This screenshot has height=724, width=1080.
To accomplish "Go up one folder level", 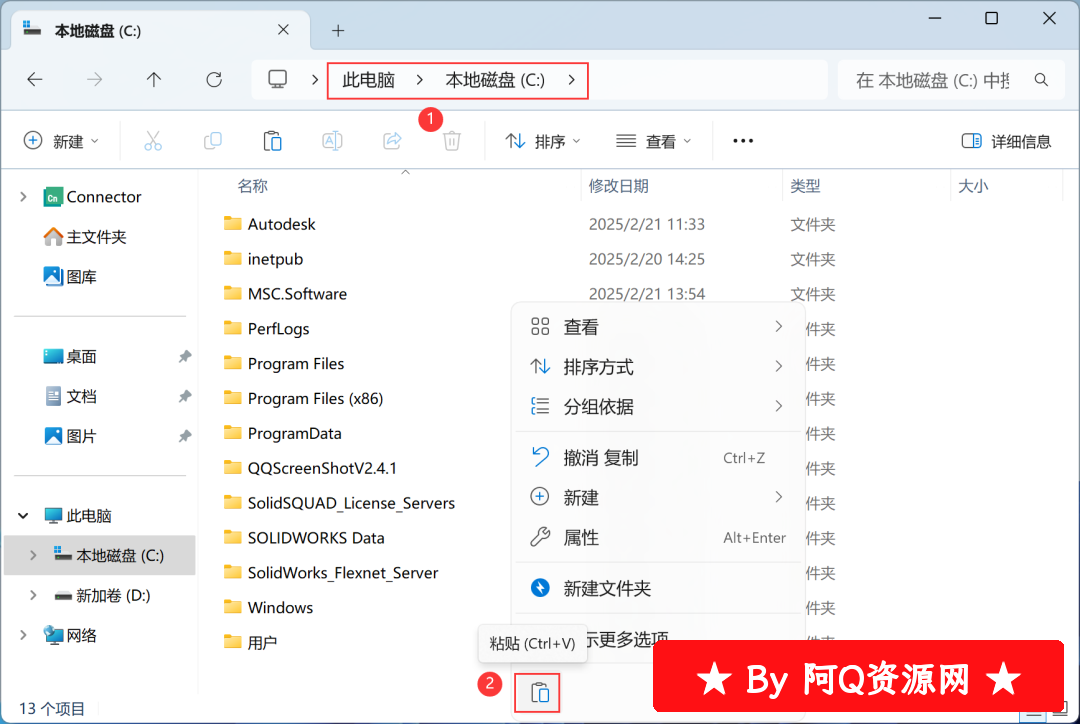I will pos(154,80).
